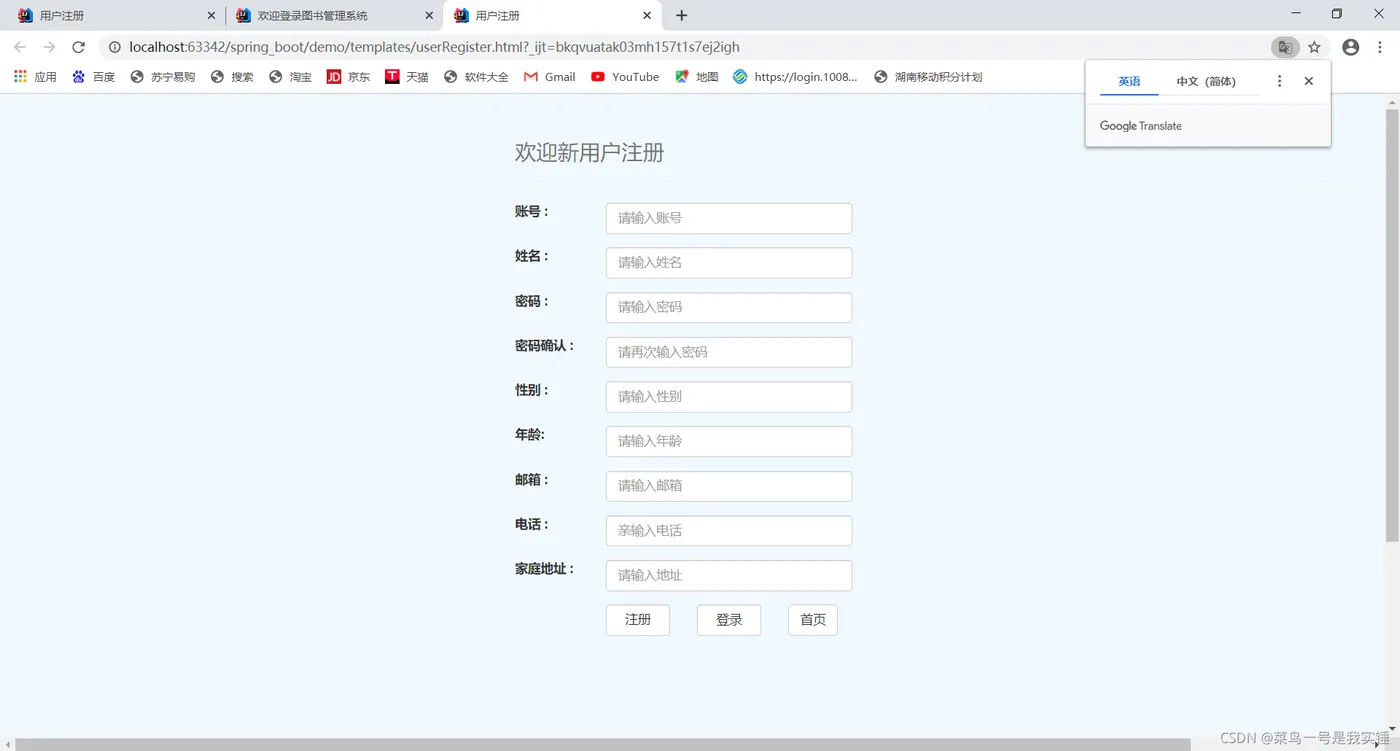This screenshot has height=751, width=1400.
Task: Click the vertical page scrollbar thumb
Action: tap(1392, 325)
